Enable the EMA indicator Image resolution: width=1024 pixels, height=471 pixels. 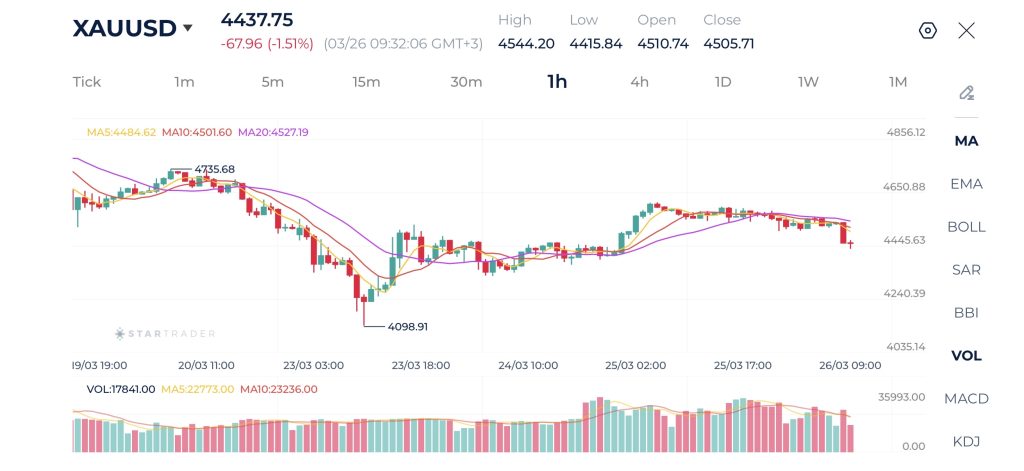966,184
